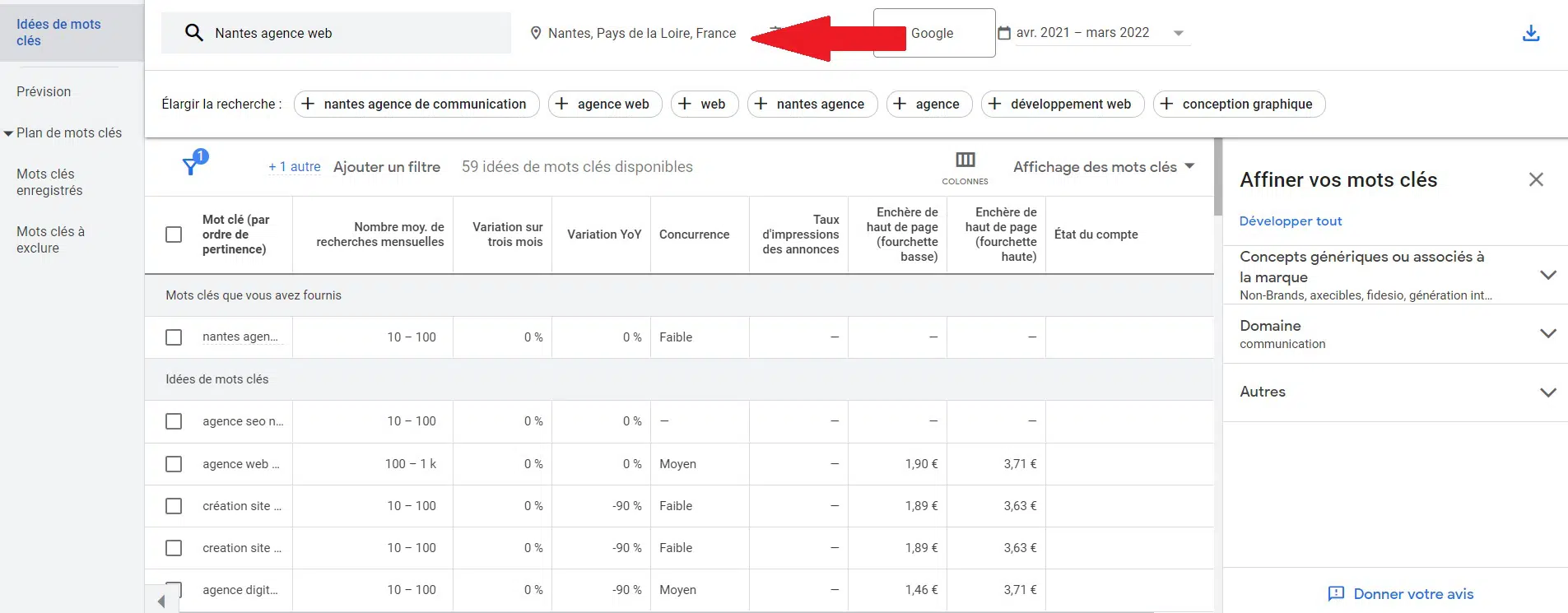
Task: Open the date range dropdown arrow
Action: coord(1178,34)
